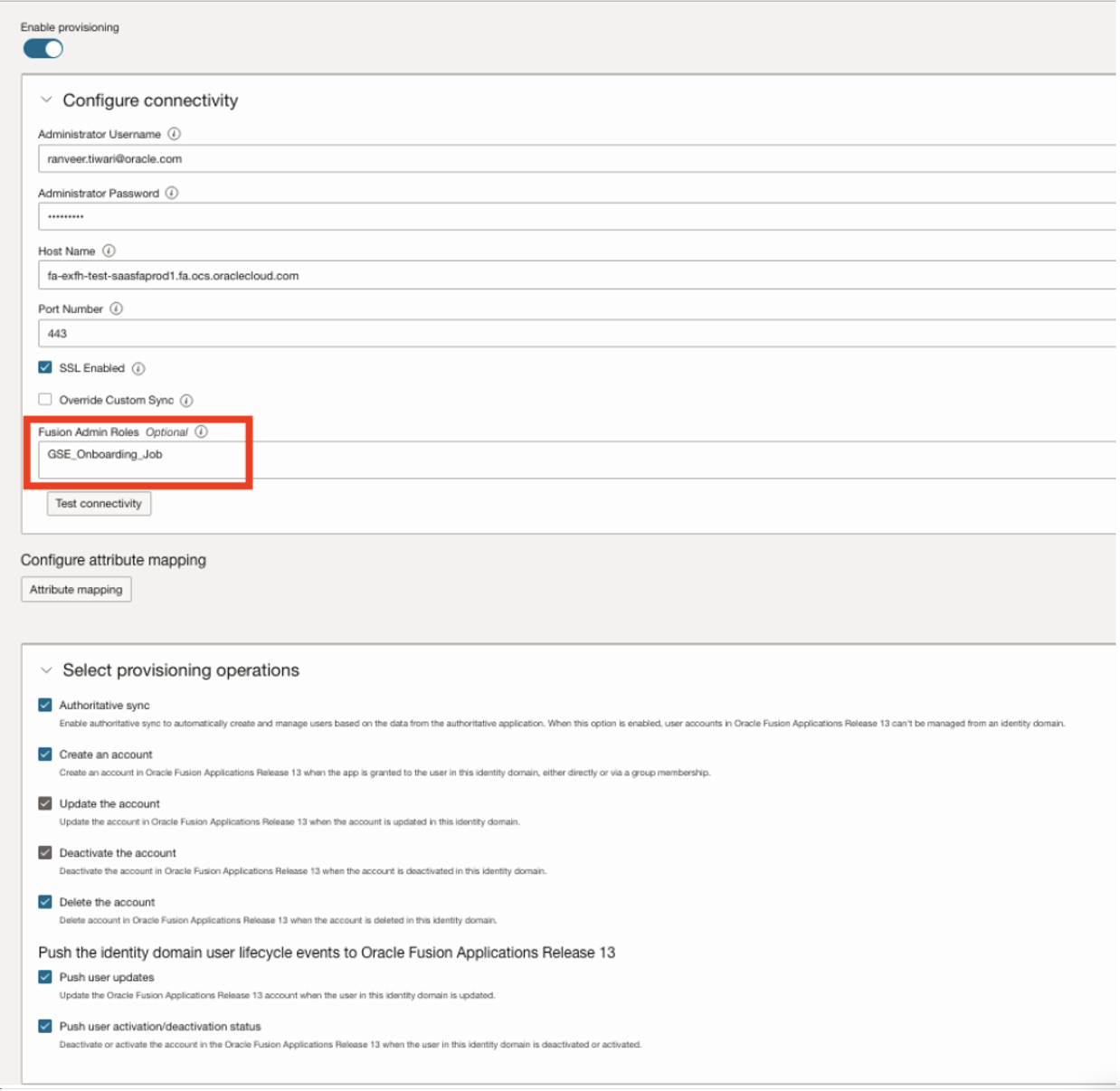Open the Attribute mapping dialog

point(77,588)
